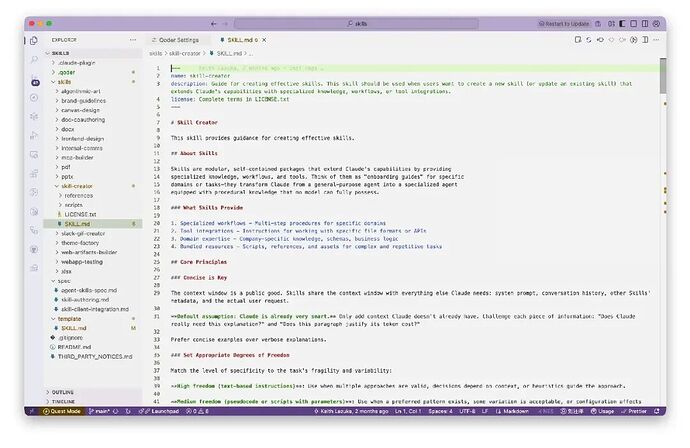Click the Explorer more actions ellipsis
Screen dimensions: 690x448
click(x=134, y=40)
